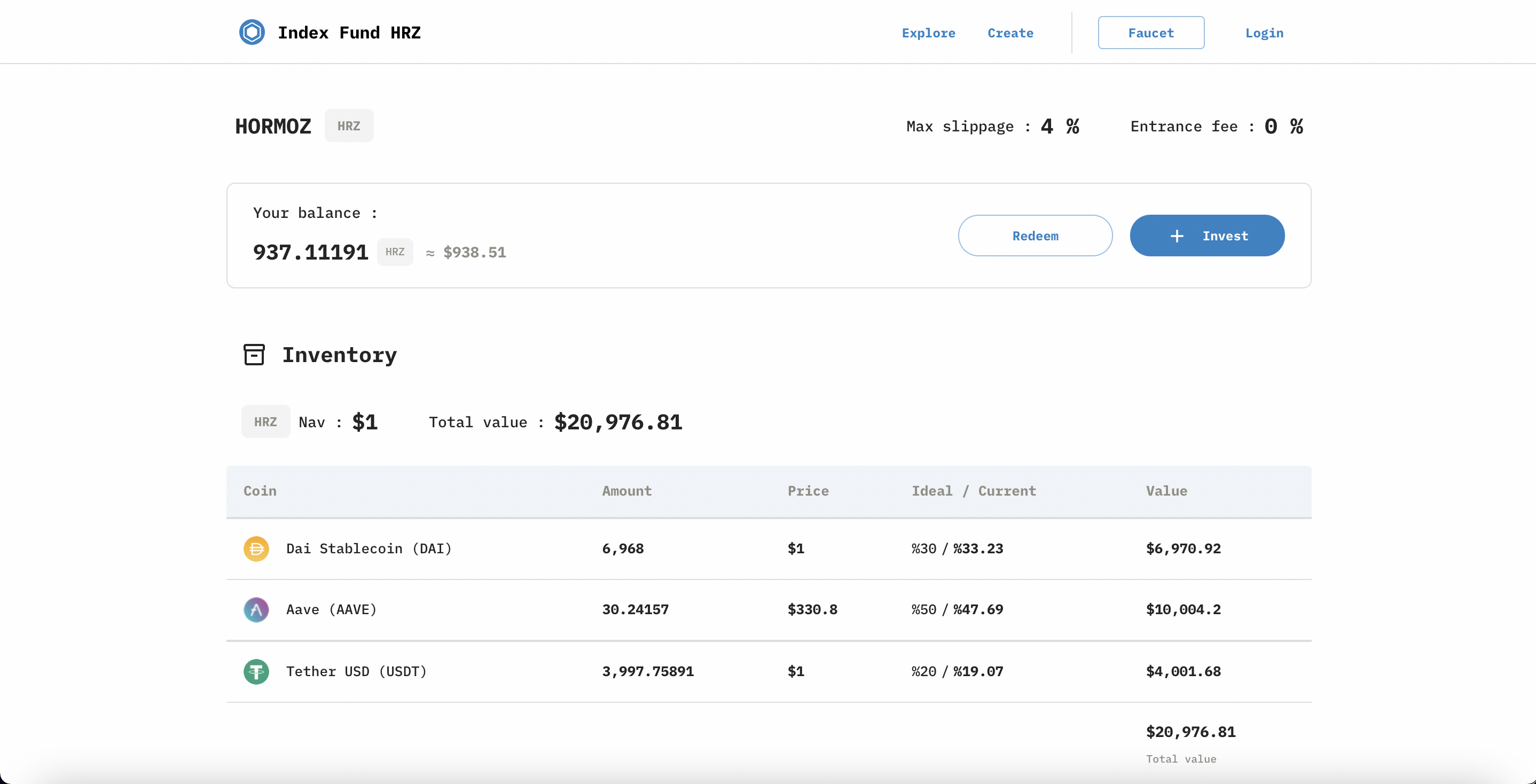Screen dimensions: 1536x784
Task: Click the Ideal / Current column header
Action: (x=974, y=491)
